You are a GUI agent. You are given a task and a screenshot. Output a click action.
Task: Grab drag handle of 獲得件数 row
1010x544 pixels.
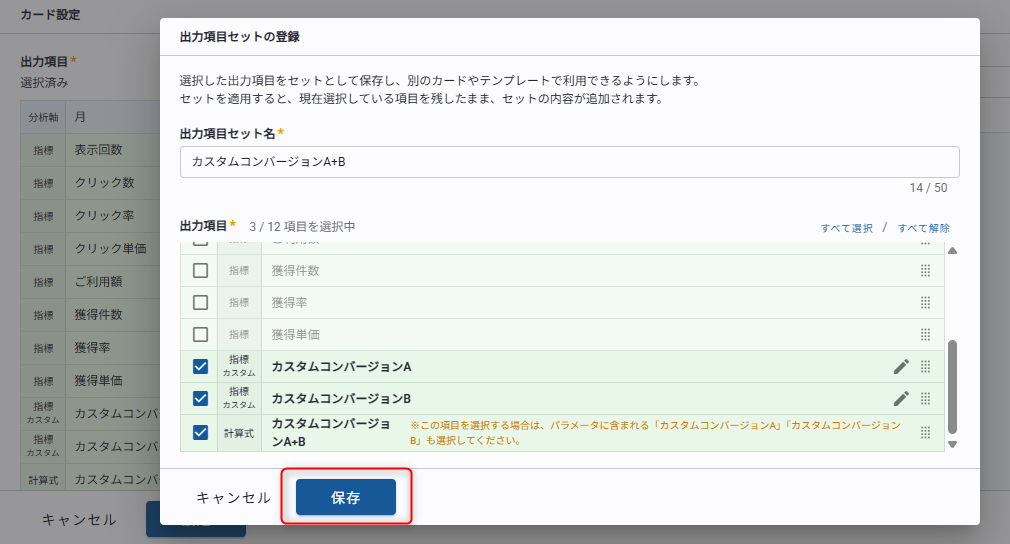tap(926, 270)
